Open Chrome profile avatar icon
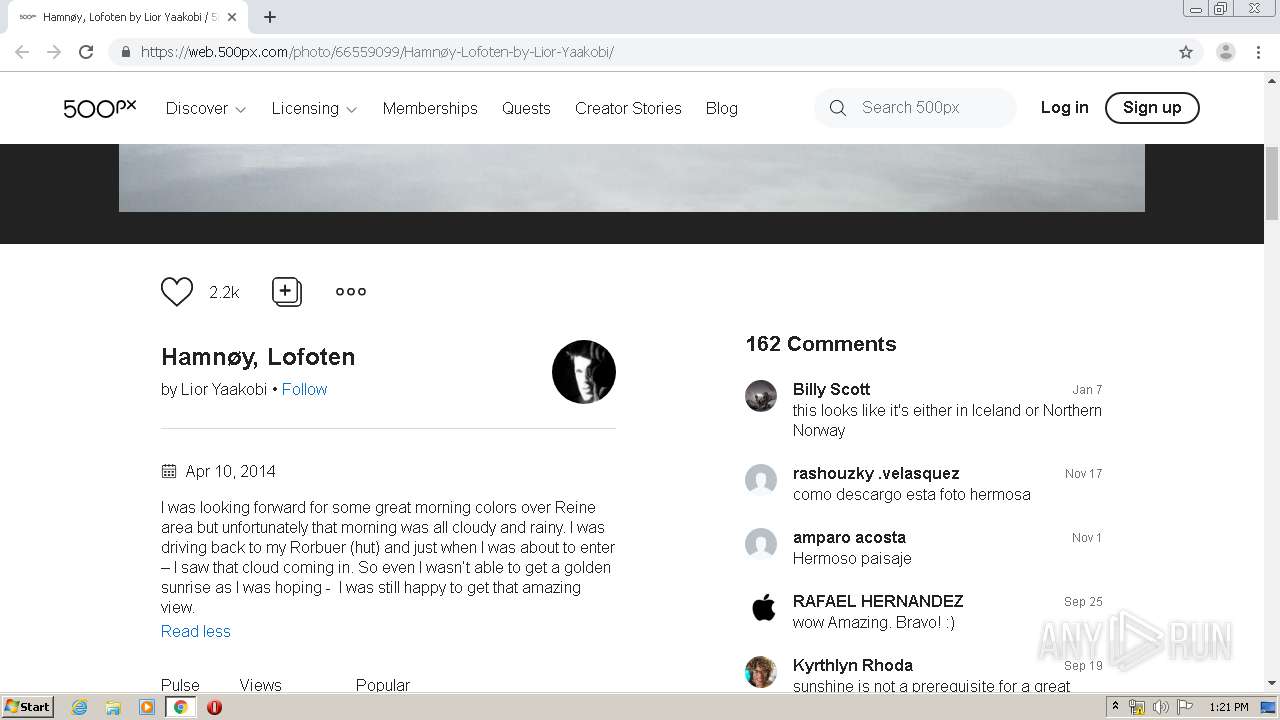The width and height of the screenshot is (1280, 720). tap(1226, 52)
